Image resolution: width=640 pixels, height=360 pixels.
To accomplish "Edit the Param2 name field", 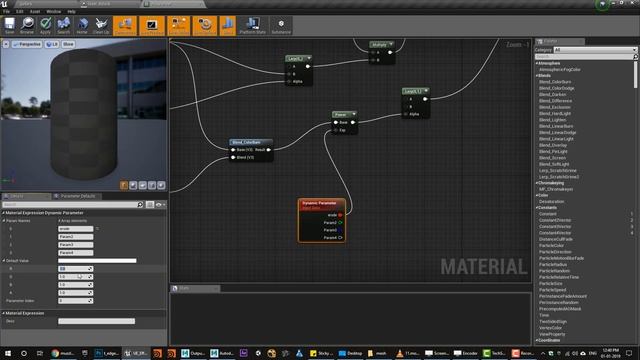I will pyautogui.click(x=76, y=237).
